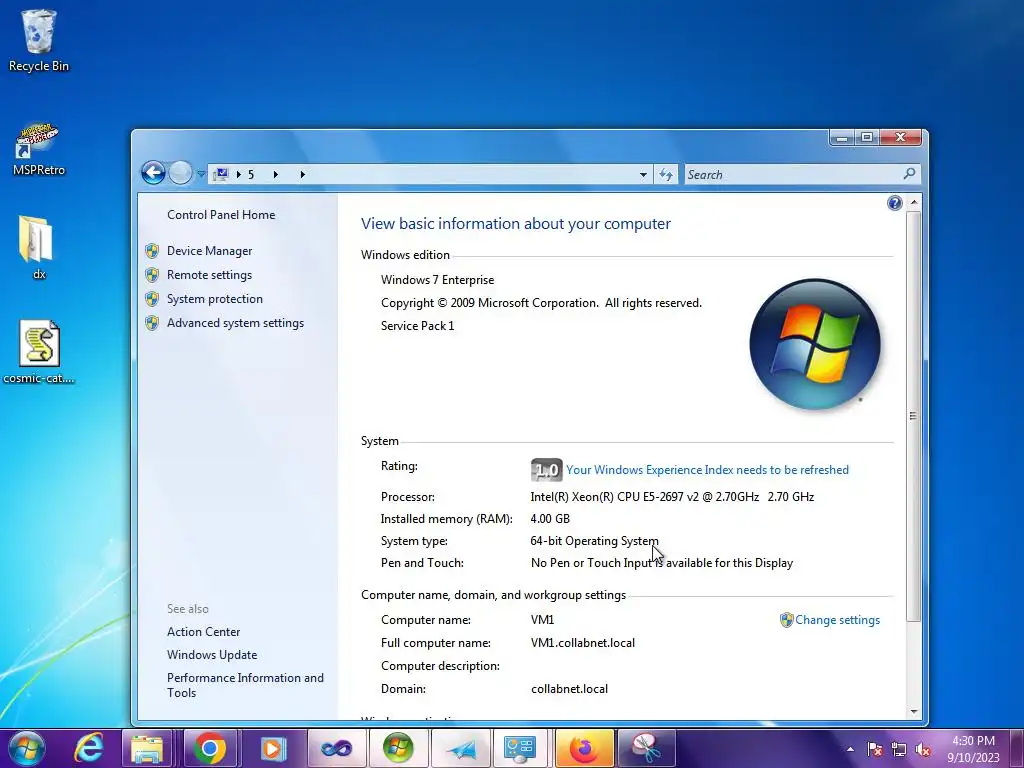Open Performance Information and Tools link
The height and width of the screenshot is (768, 1024).
point(245,685)
